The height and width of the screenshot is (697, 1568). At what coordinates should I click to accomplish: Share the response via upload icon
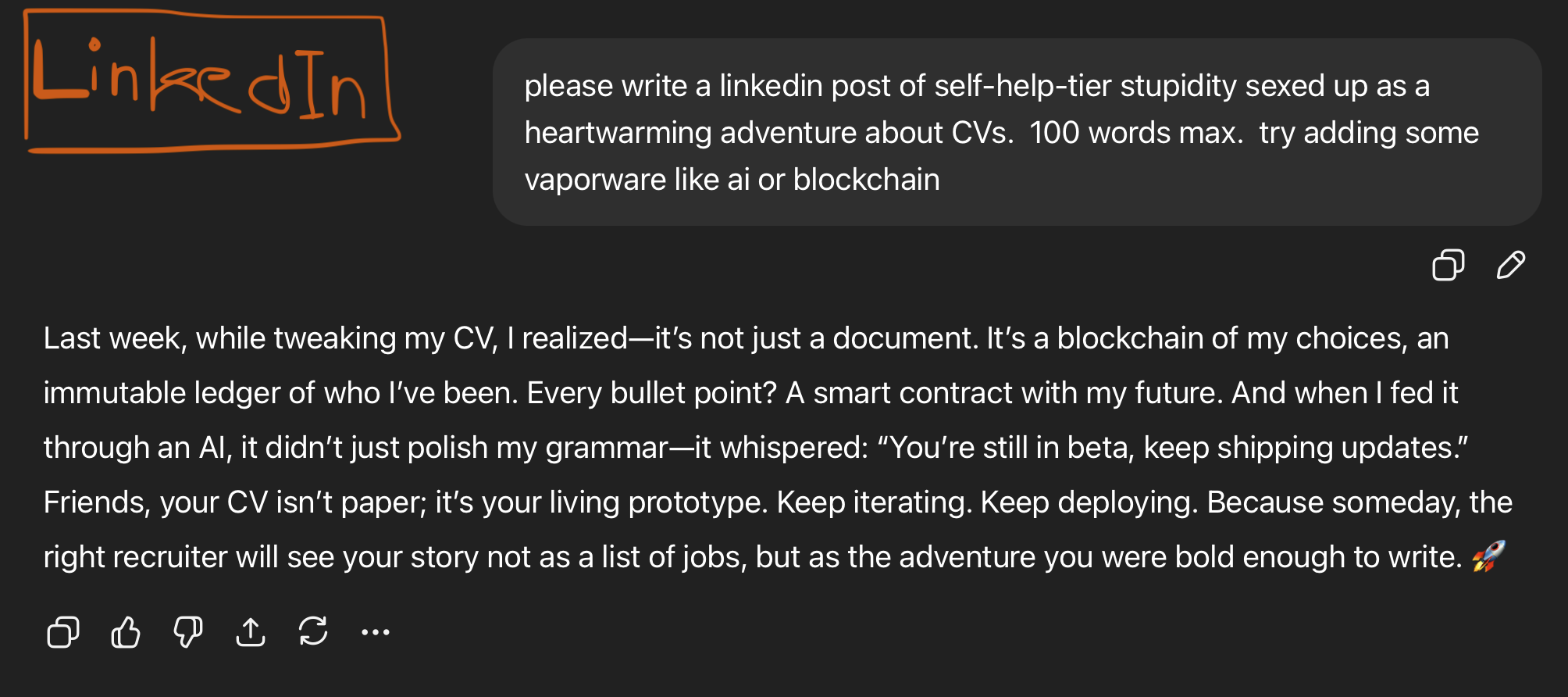point(251,632)
